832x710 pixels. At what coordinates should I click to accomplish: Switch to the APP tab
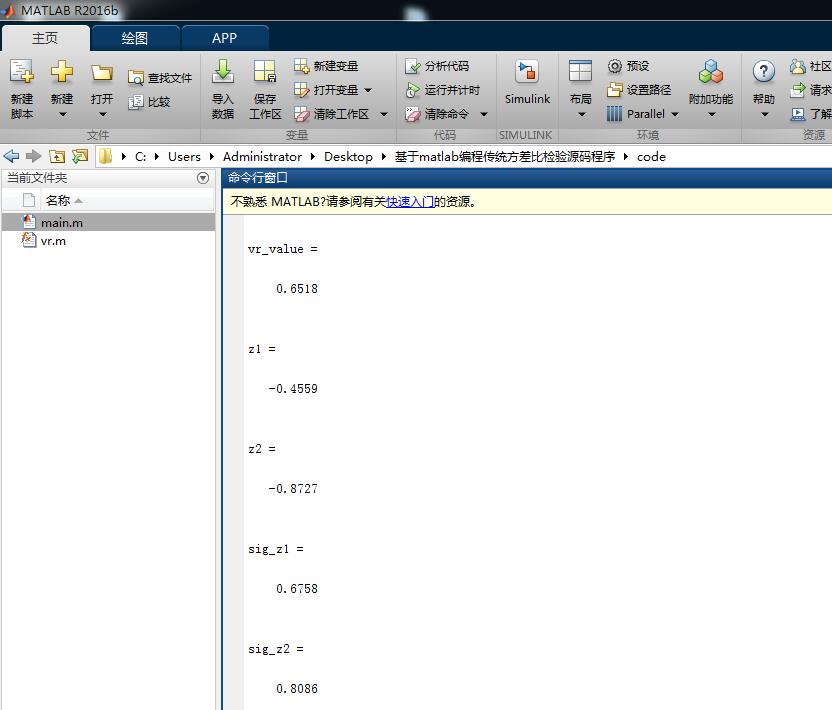224,38
